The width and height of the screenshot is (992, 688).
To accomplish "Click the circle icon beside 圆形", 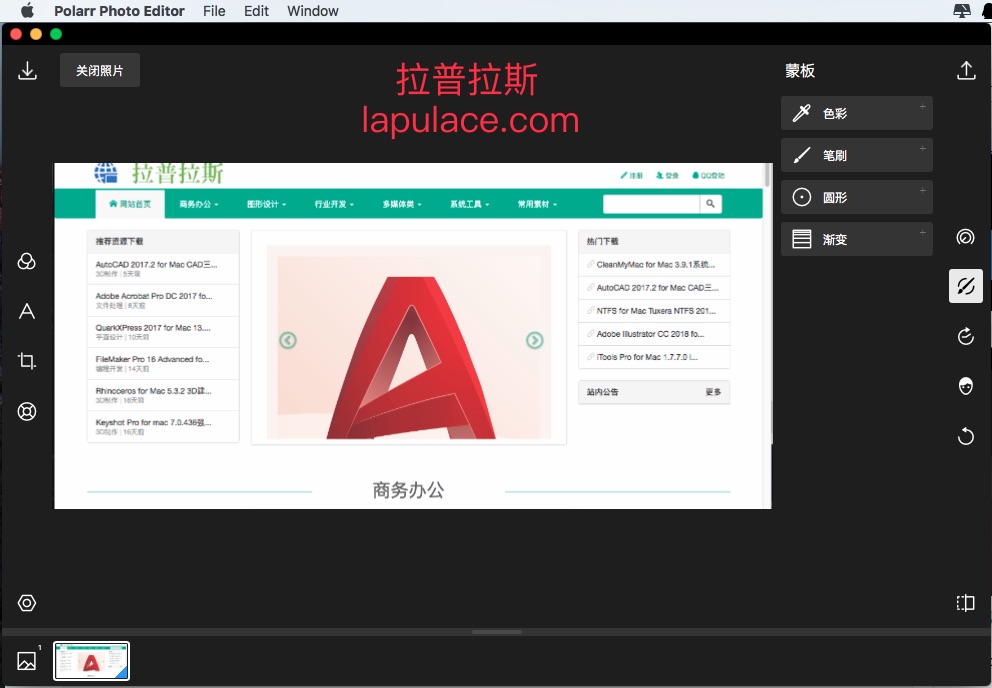I will (802, 197).
